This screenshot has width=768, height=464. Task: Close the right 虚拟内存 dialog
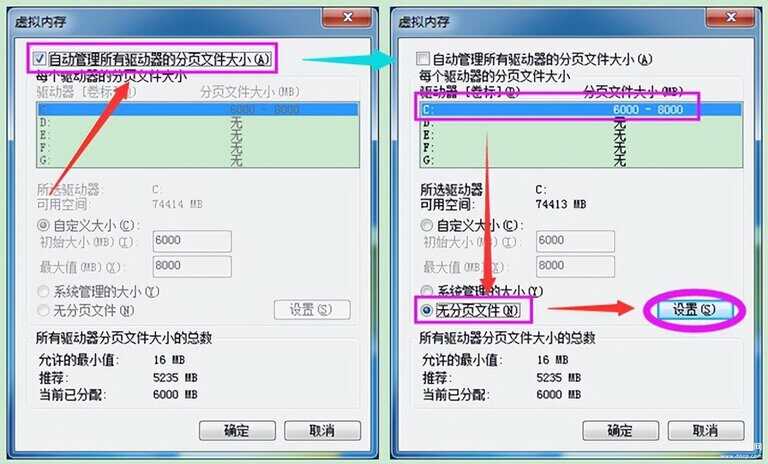tap(730, 18)
